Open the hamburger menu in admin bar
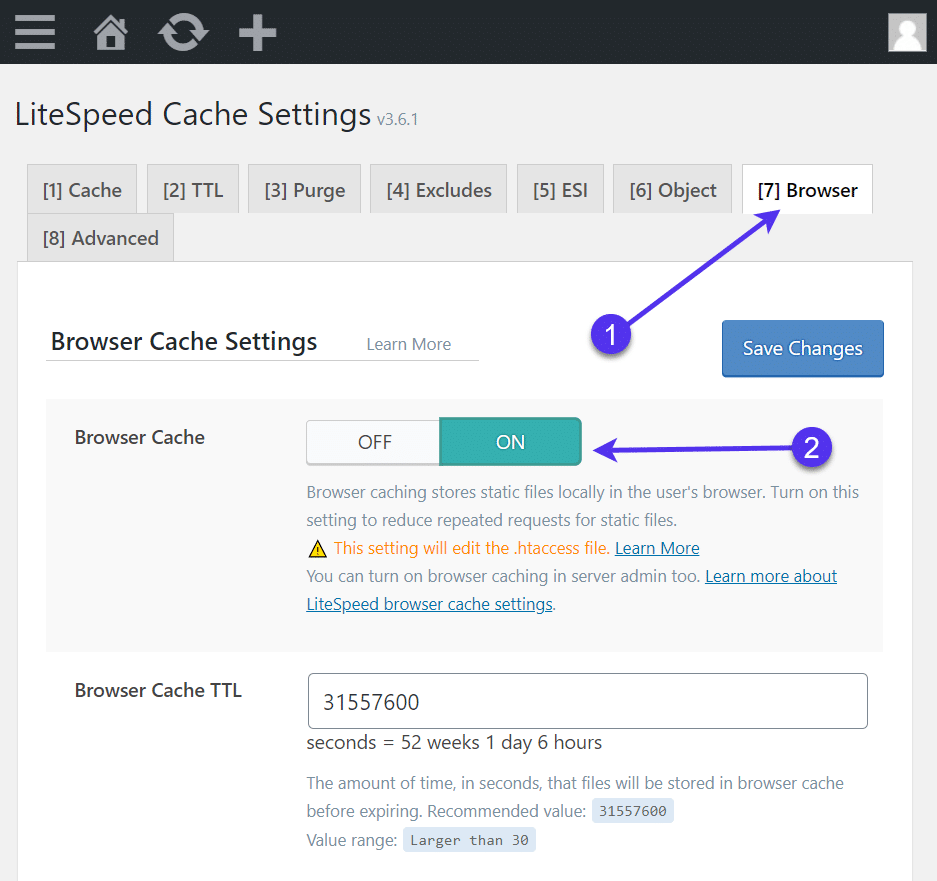Image resolution: width=937 pixels, height=881 pixels. (34, 32)
